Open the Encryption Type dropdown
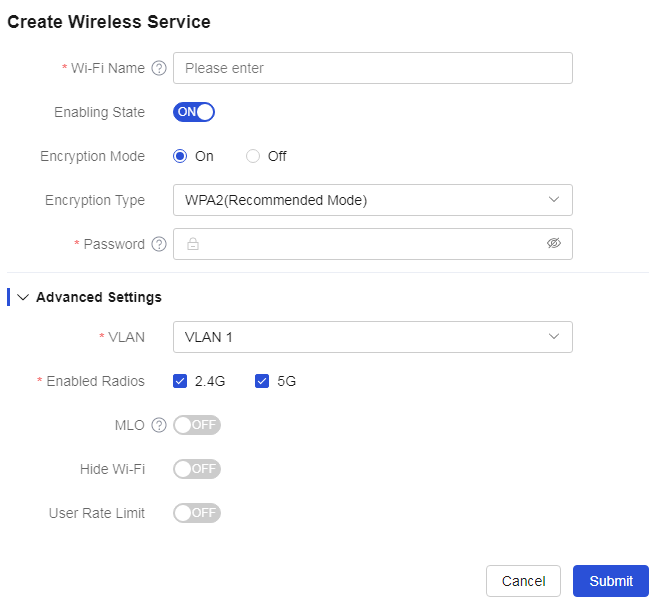Viewport: 658px width, 607px height. click(373, 200)
